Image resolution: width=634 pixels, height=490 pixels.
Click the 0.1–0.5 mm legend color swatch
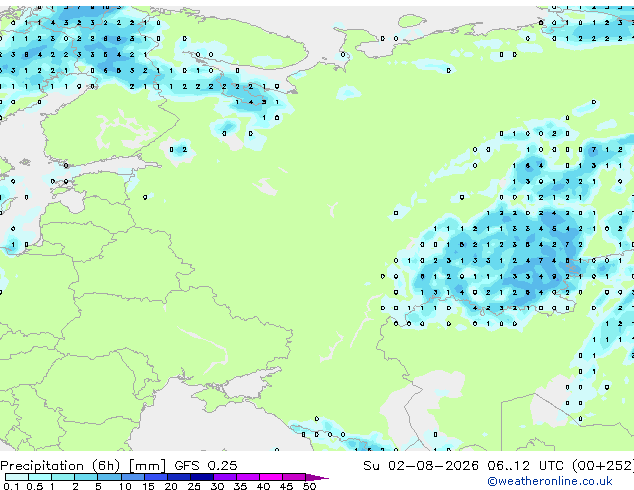pos(17,477)
